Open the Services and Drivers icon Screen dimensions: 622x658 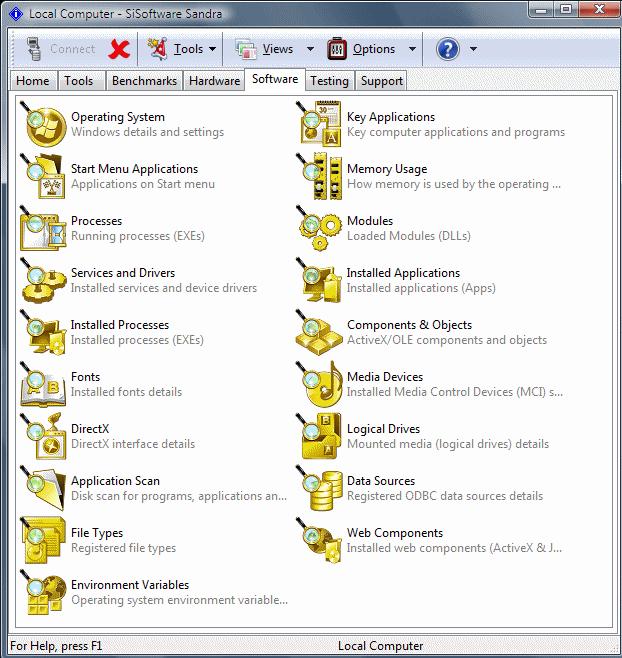(43, 280)
